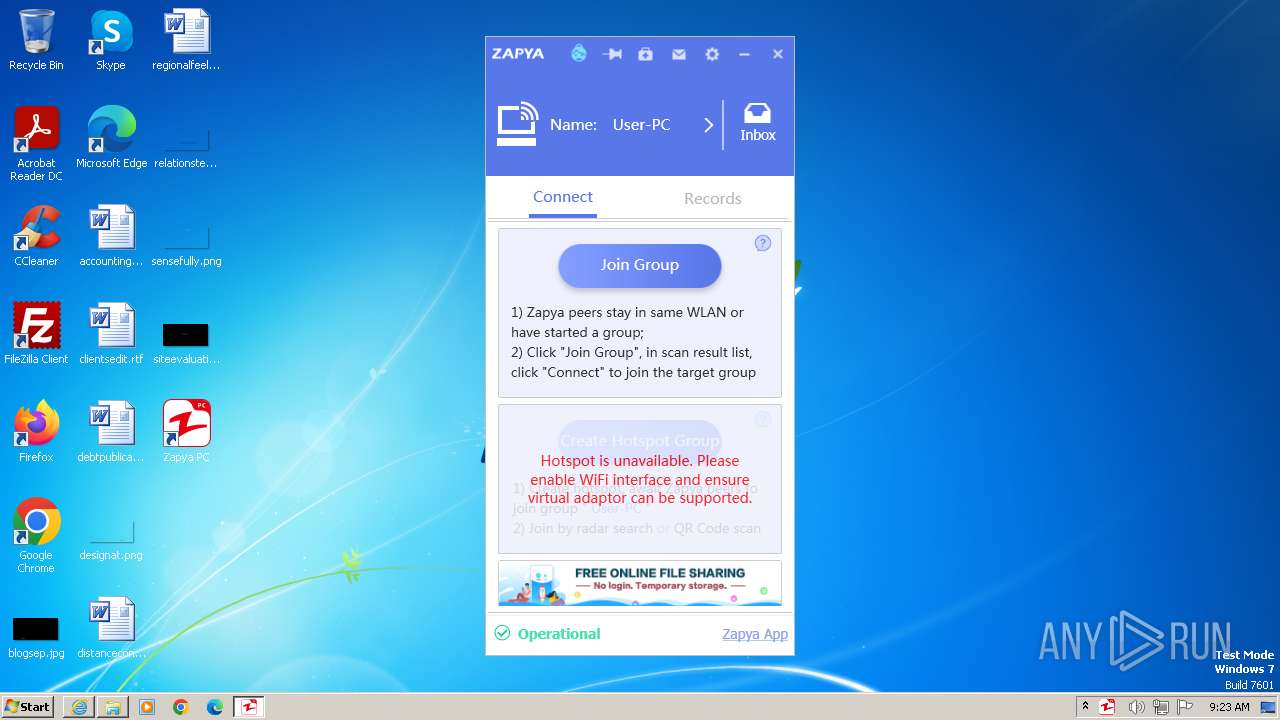Open Recycle Bin on desktop
Image resolution: width=1280 pixels, height=720 pixels.
coord(36,41)
